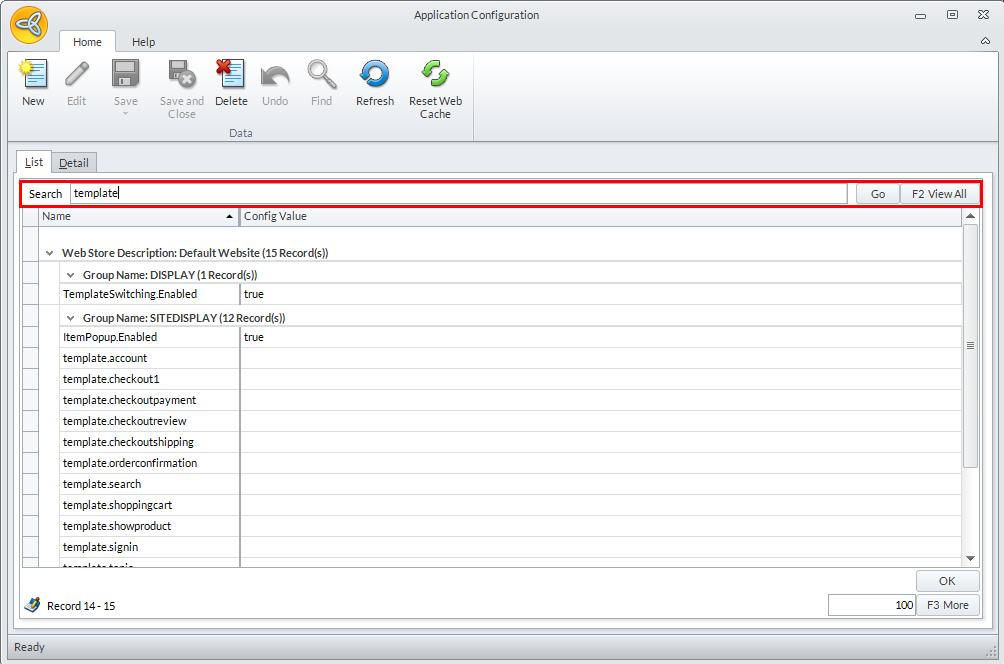Viewport: 1004px width, 664px height.
Task: Click the Edit pencil icon
Action: 76,74
